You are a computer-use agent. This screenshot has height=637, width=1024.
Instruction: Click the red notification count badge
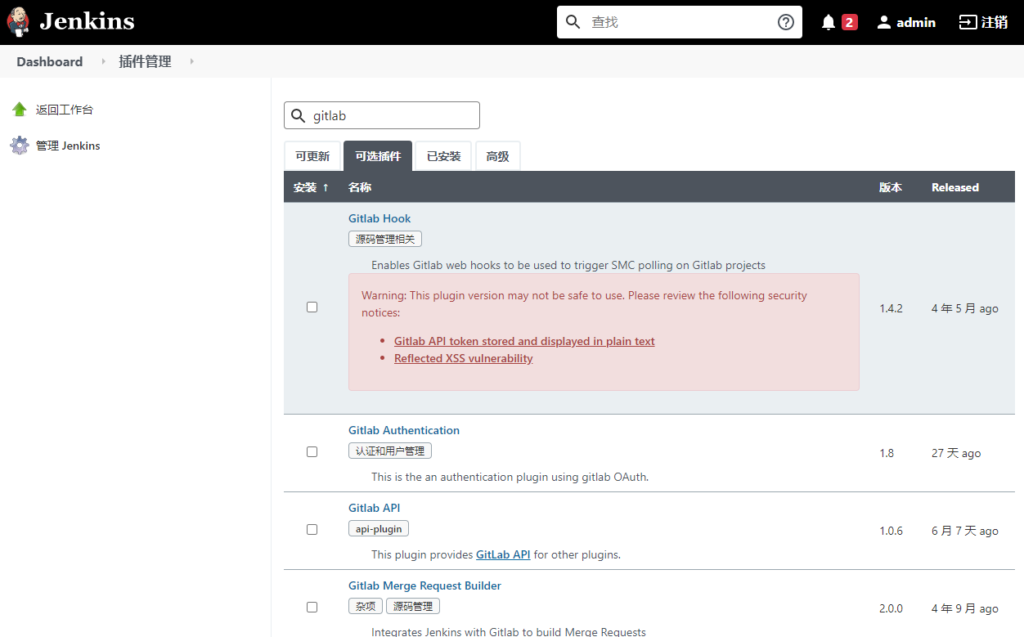tap(849, 22)
